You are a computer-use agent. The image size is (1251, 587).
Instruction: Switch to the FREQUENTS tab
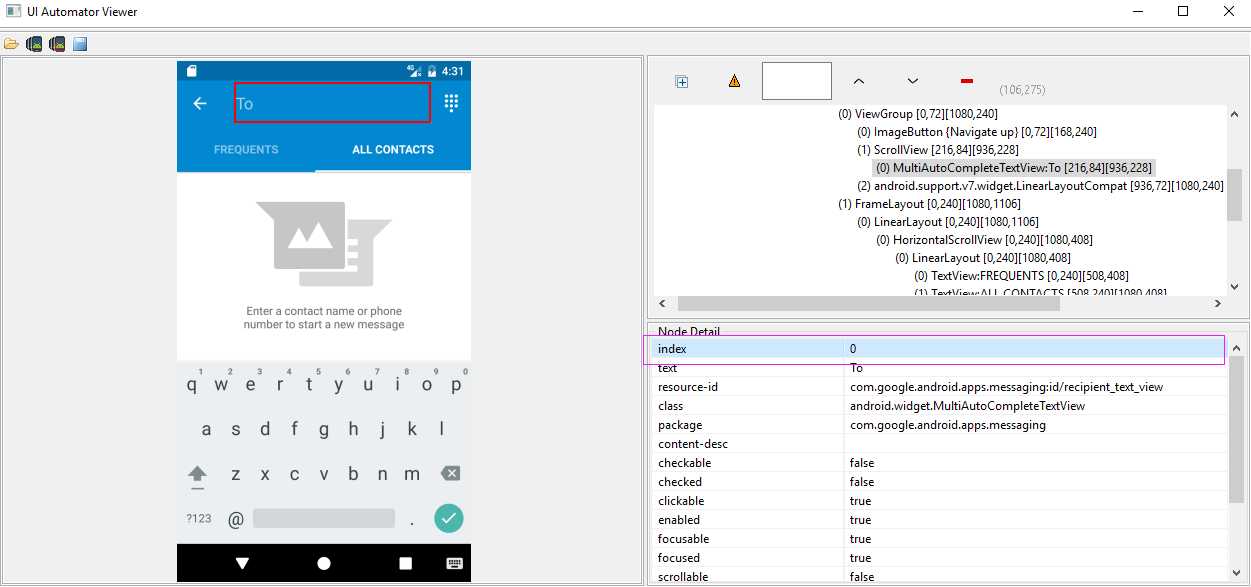click(246, 150)
